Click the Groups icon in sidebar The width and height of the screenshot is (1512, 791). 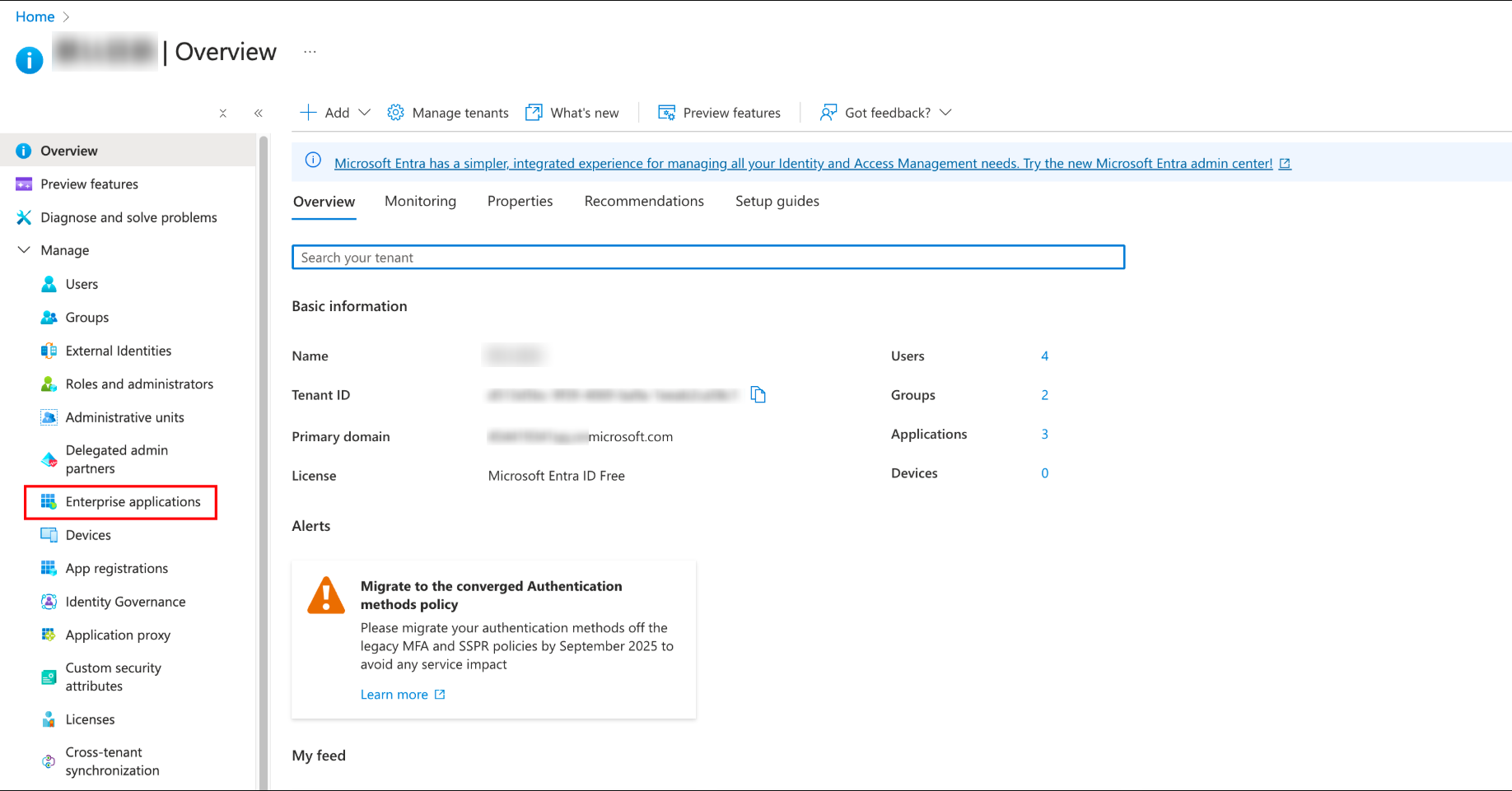49,318
